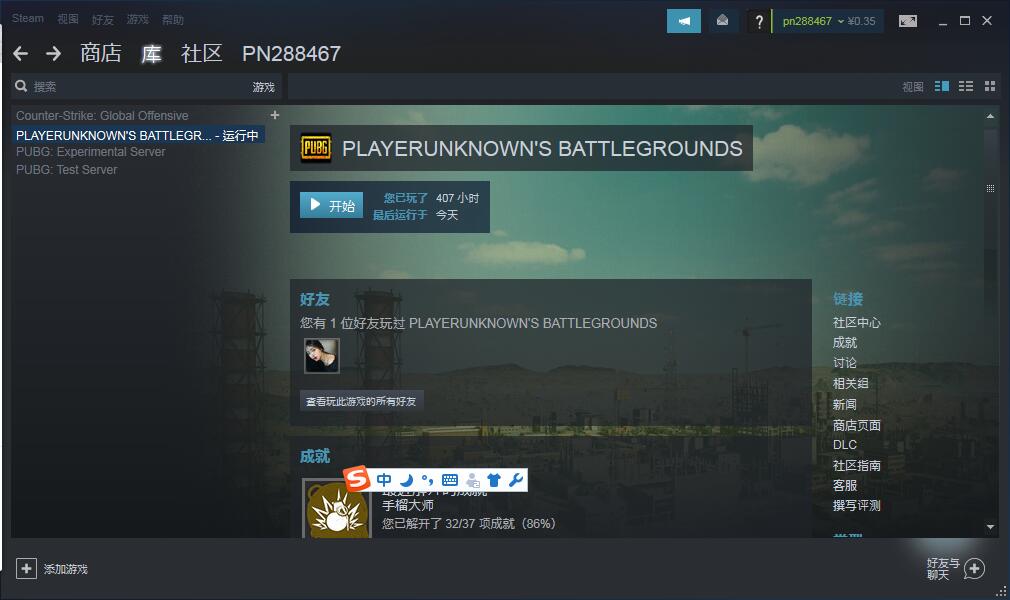Click the 好友 section heading
This screenshot has width=1010, height=600.
click(x=314, y=299)
